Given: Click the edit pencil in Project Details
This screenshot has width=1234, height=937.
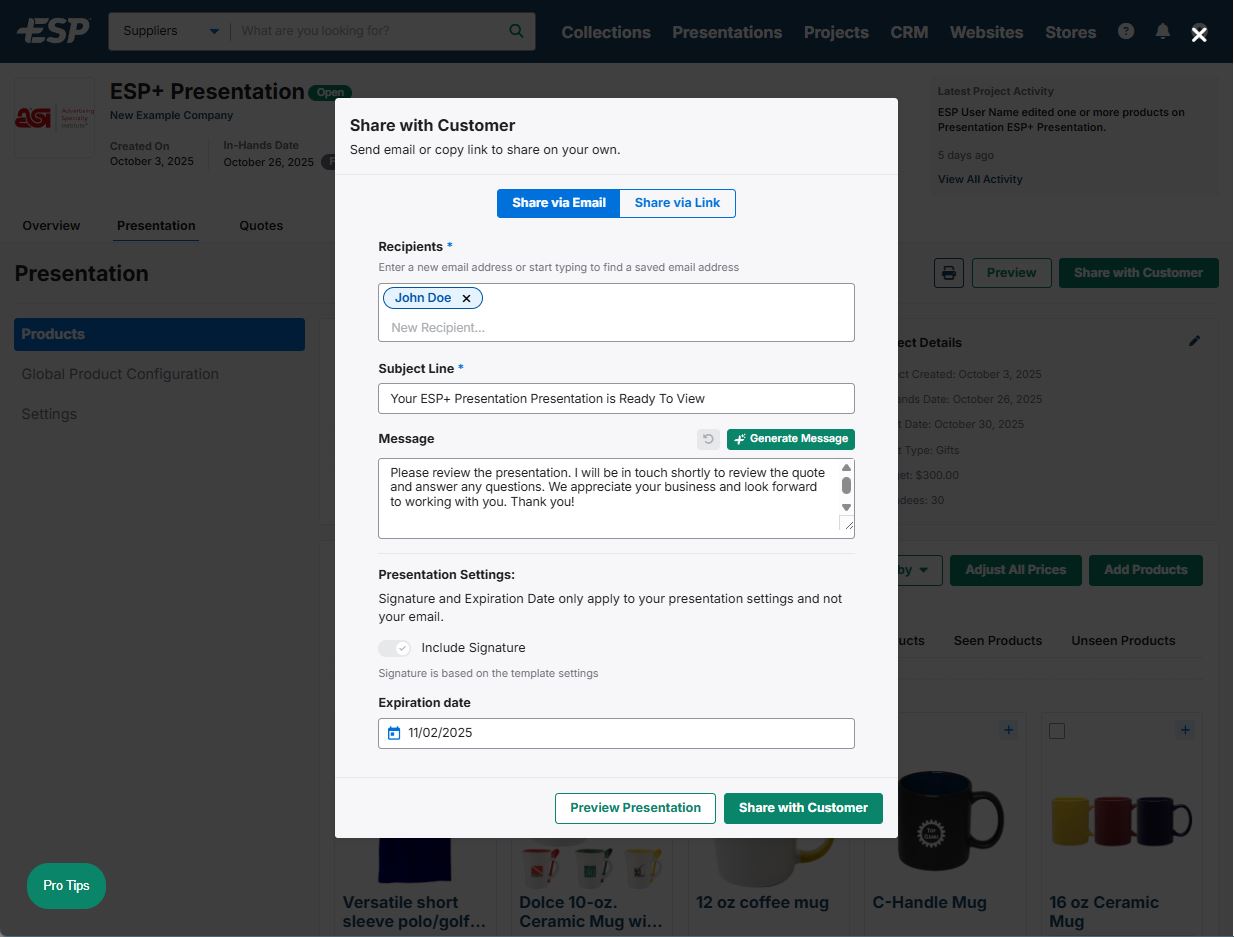Looking at the screenshot, I should pyautogui.click(x=1194, y=341).
